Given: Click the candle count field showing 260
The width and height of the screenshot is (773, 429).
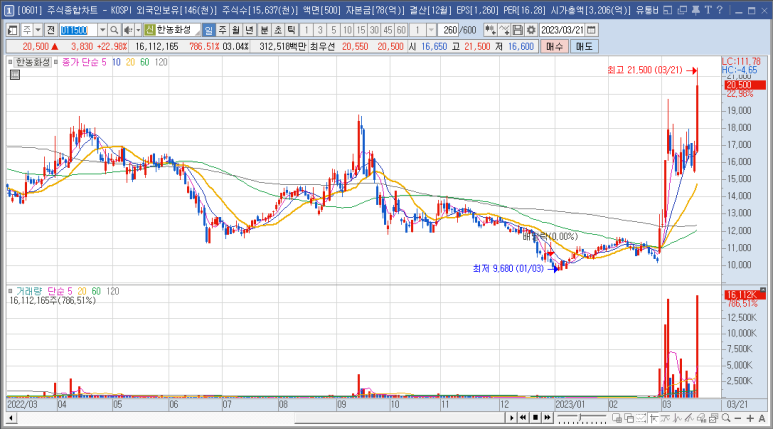Looking at the screenshot, I should click(x=449, y=30).
